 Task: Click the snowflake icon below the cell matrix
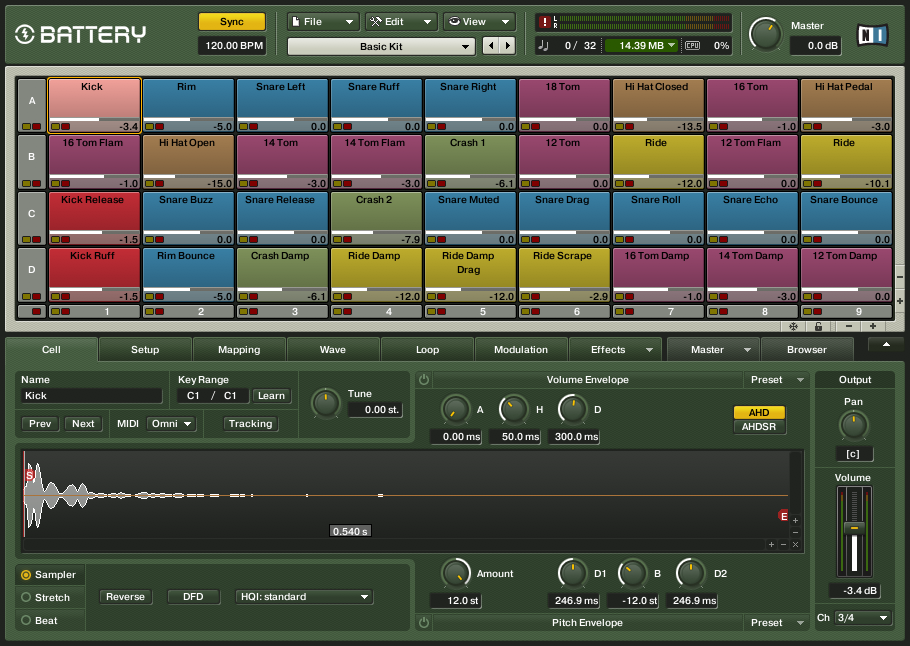tap(793, 327)
